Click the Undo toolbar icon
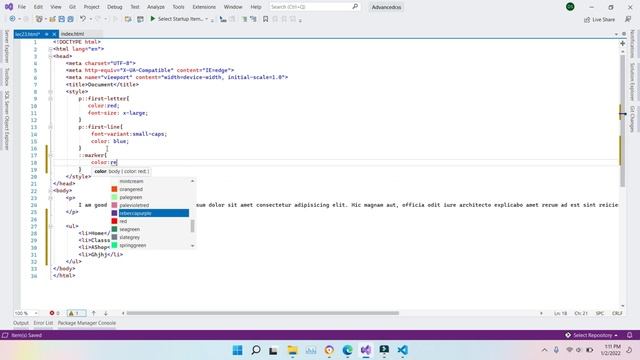Viewport: 640px width, 360px height. click(x=83, y=19)
